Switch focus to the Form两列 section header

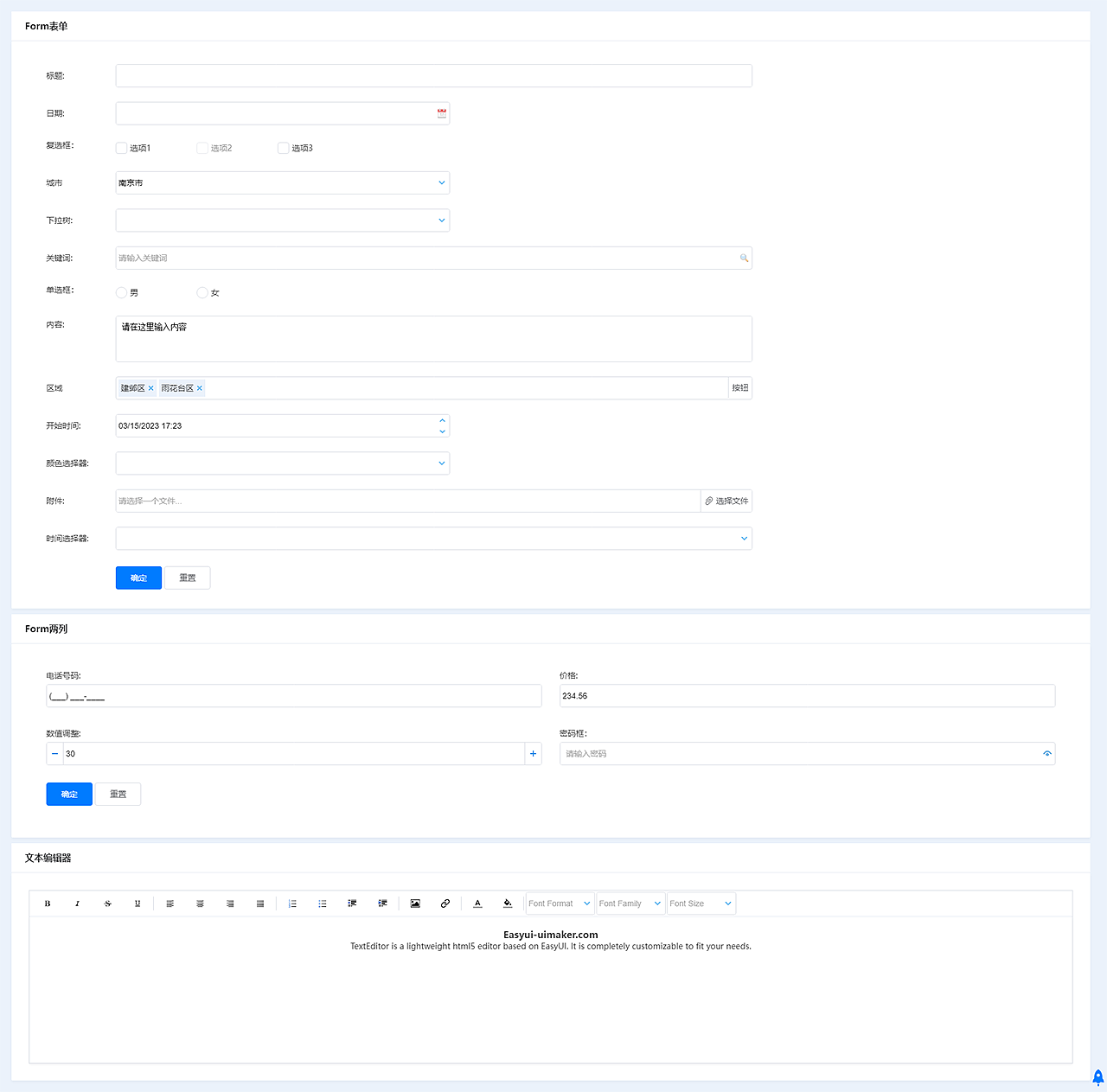pos(46,629)
